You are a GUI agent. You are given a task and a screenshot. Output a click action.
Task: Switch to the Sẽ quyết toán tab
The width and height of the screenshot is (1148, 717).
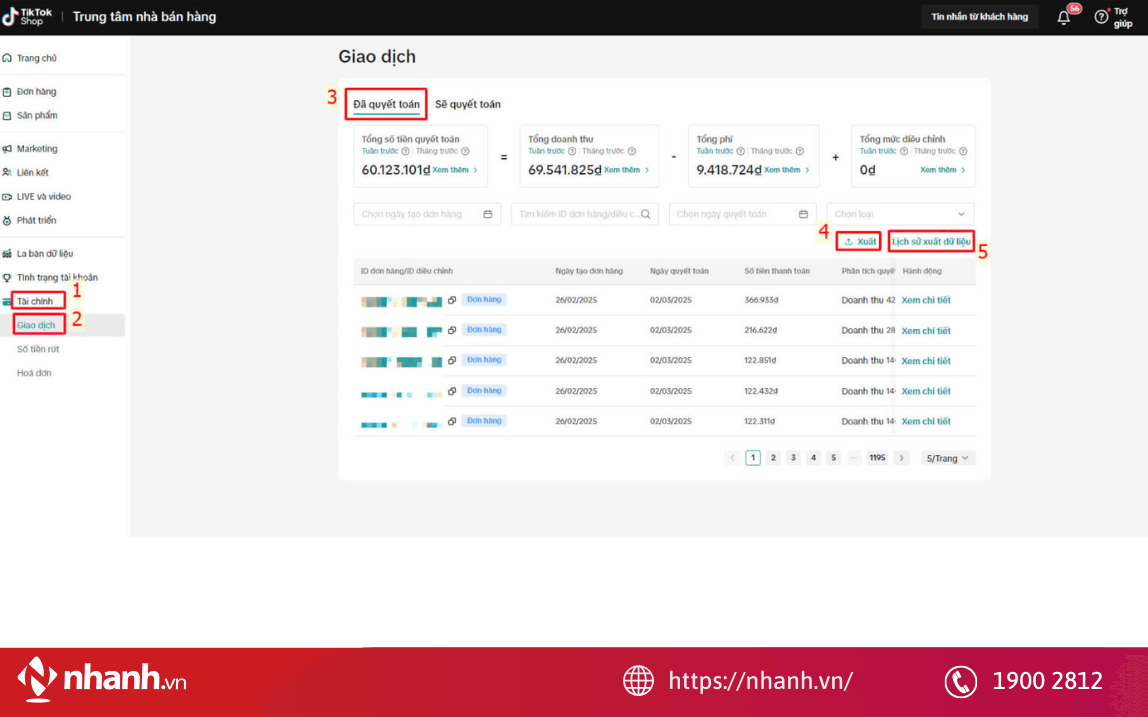[x=467, y=104]
